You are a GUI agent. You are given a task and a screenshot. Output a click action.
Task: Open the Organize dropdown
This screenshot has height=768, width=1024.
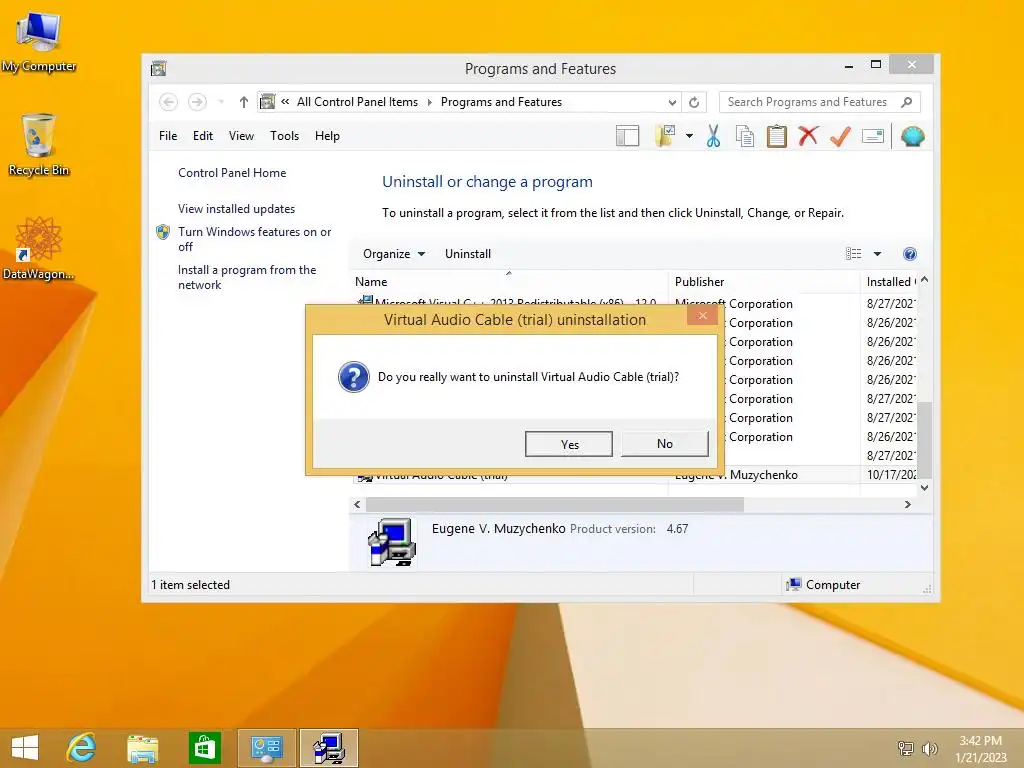[x=394, y=254]
